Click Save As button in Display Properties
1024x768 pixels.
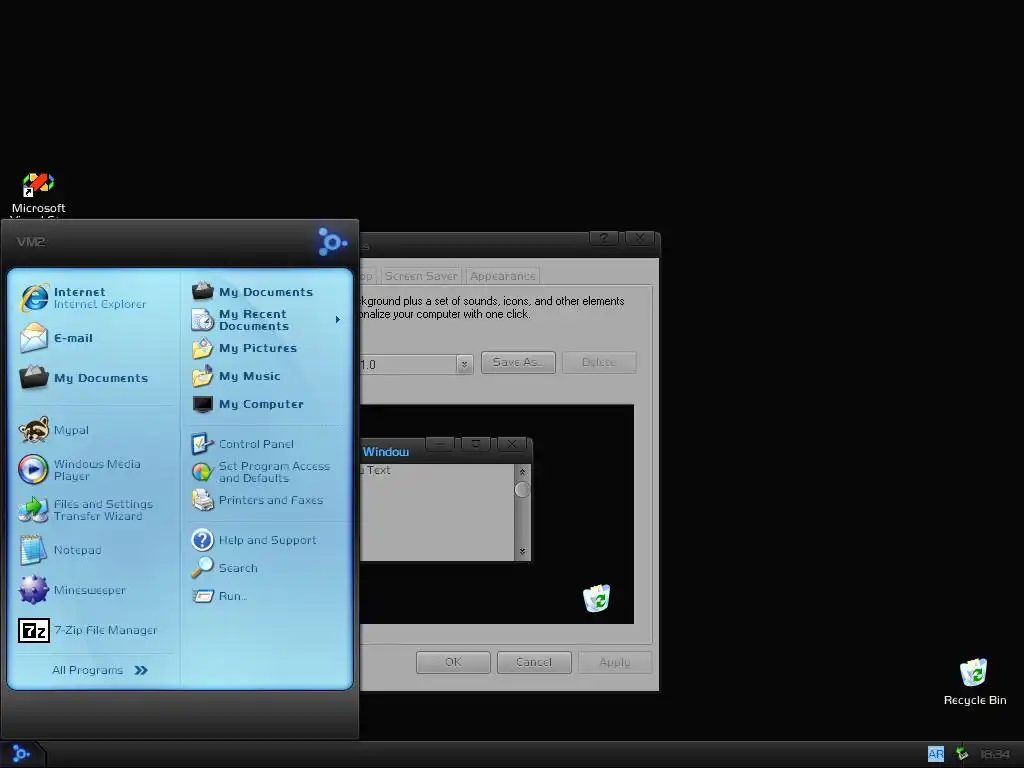519,362
